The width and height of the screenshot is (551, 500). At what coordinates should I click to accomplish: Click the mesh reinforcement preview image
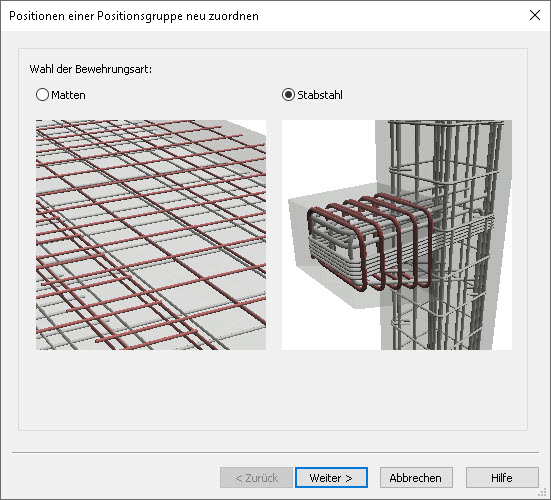coord(151,235)
